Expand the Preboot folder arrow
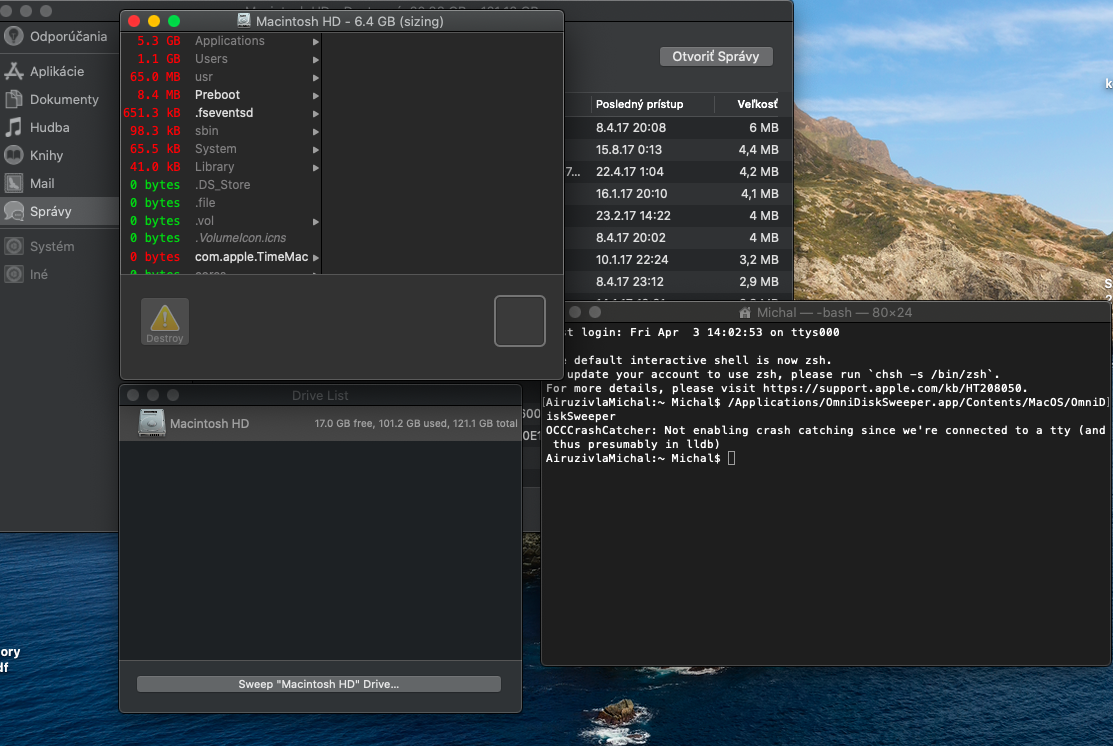The image size is (1113, 746). coord(316,96)
